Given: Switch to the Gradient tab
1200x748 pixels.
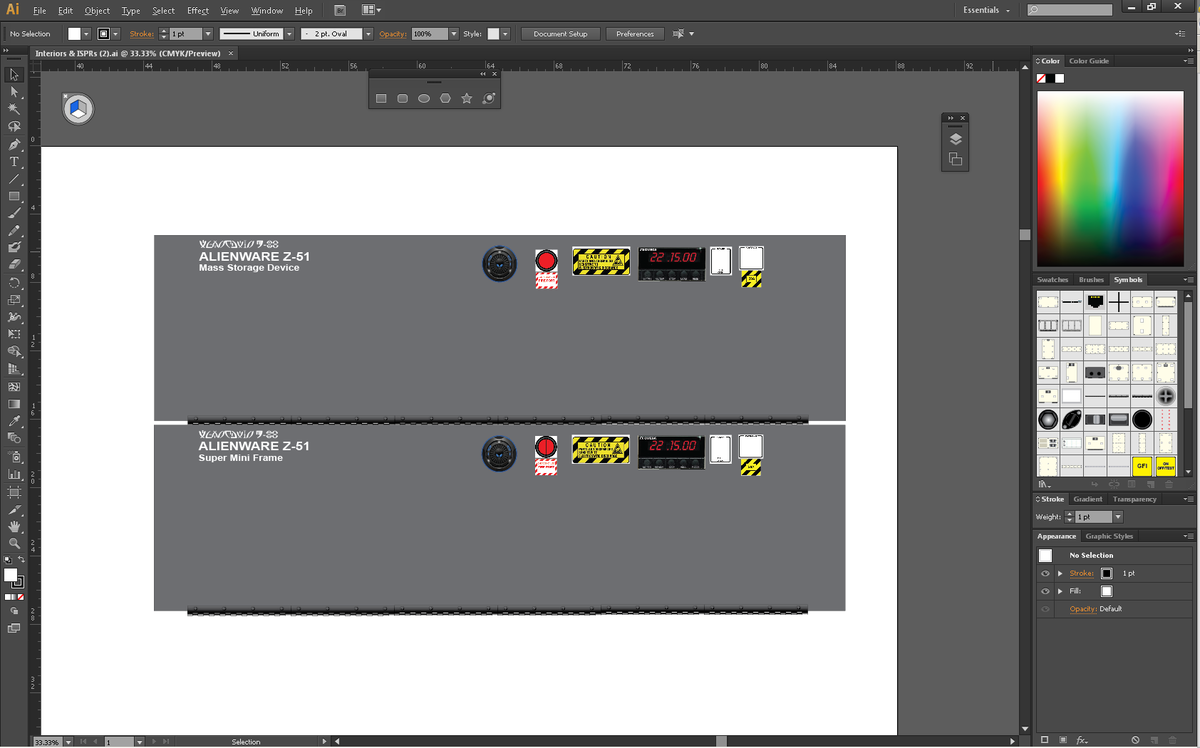Looking at the screenshot, I should pyautogui.click(x=1087, y=499).
